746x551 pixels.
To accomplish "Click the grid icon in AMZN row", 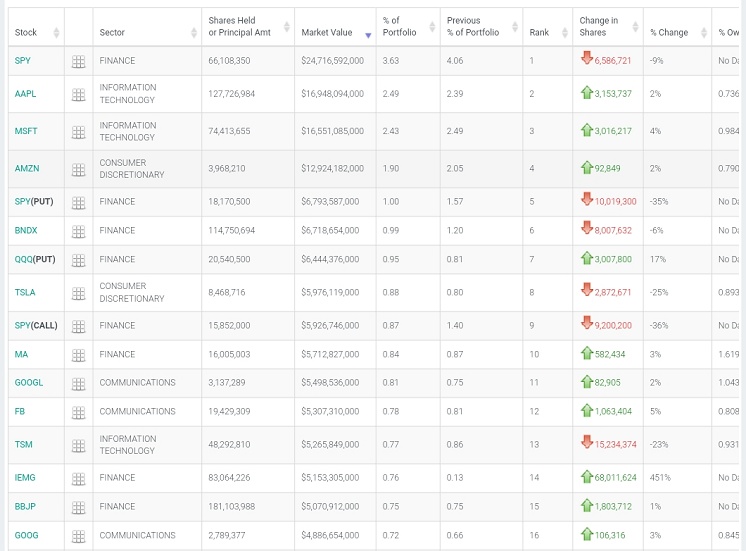I will [x=78, y=168].
